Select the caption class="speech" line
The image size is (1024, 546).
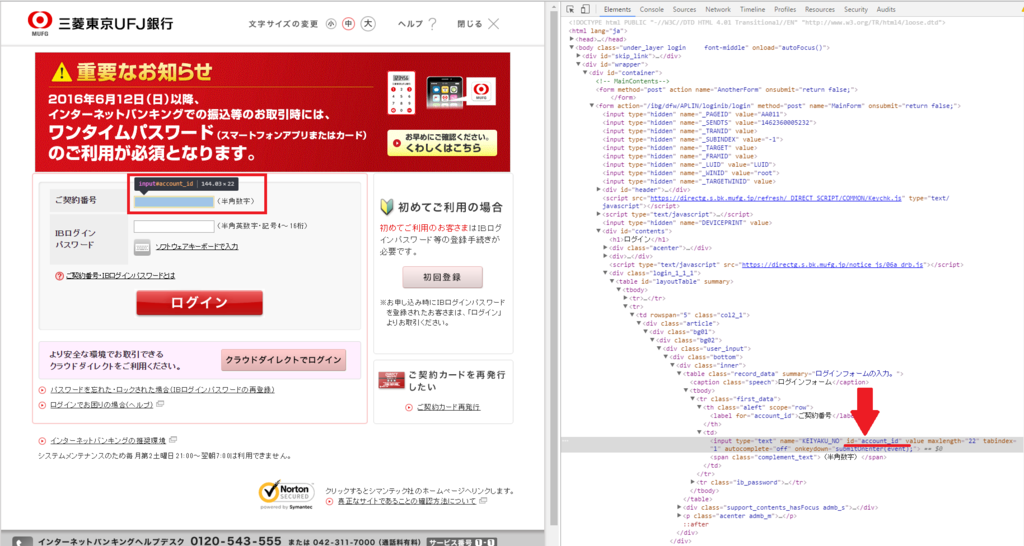(780, 383)
